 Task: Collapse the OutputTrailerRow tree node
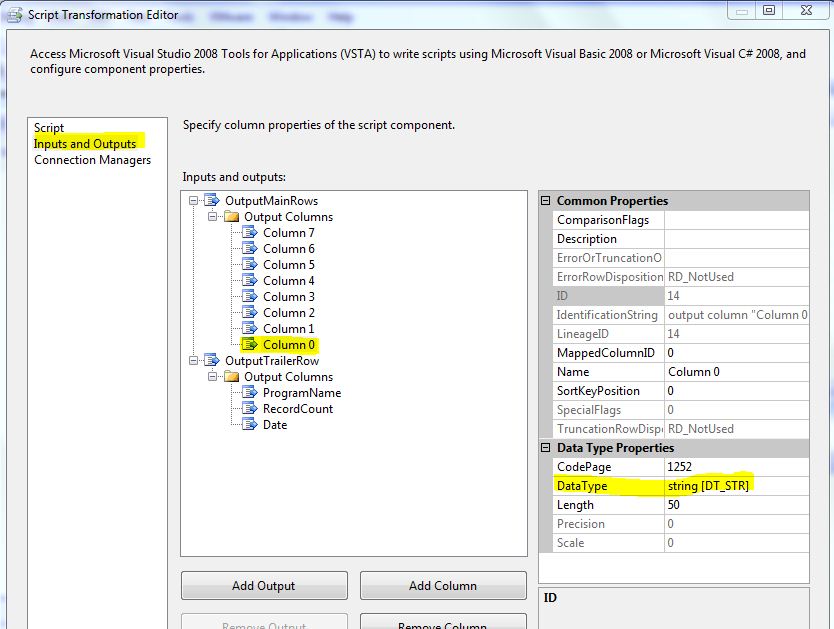pos(194,361)
